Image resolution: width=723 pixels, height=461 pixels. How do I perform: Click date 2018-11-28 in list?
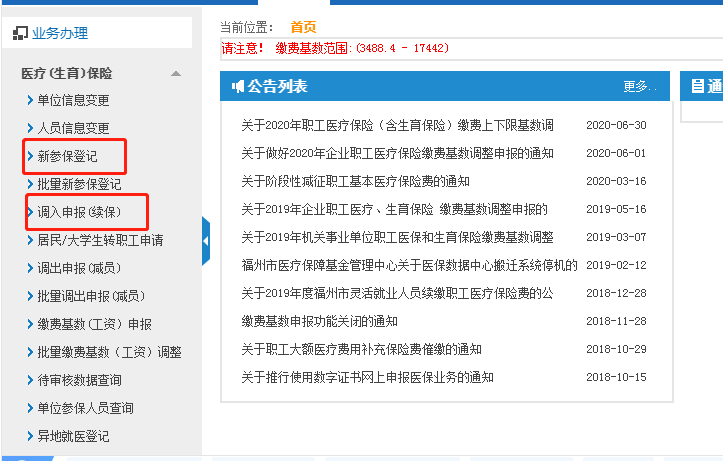click(x=616, y=321)
